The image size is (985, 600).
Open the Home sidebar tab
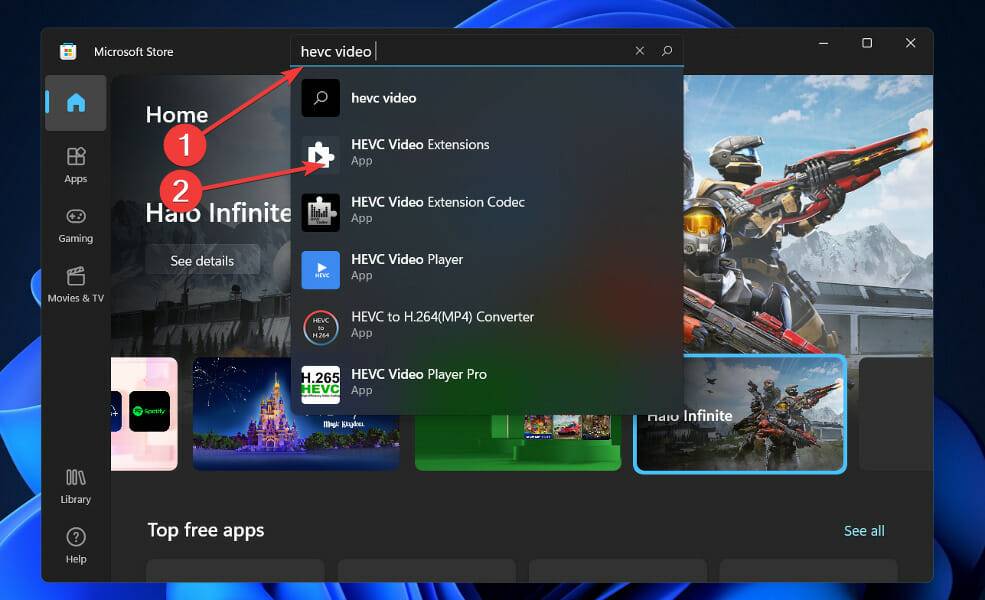(75, 103)
